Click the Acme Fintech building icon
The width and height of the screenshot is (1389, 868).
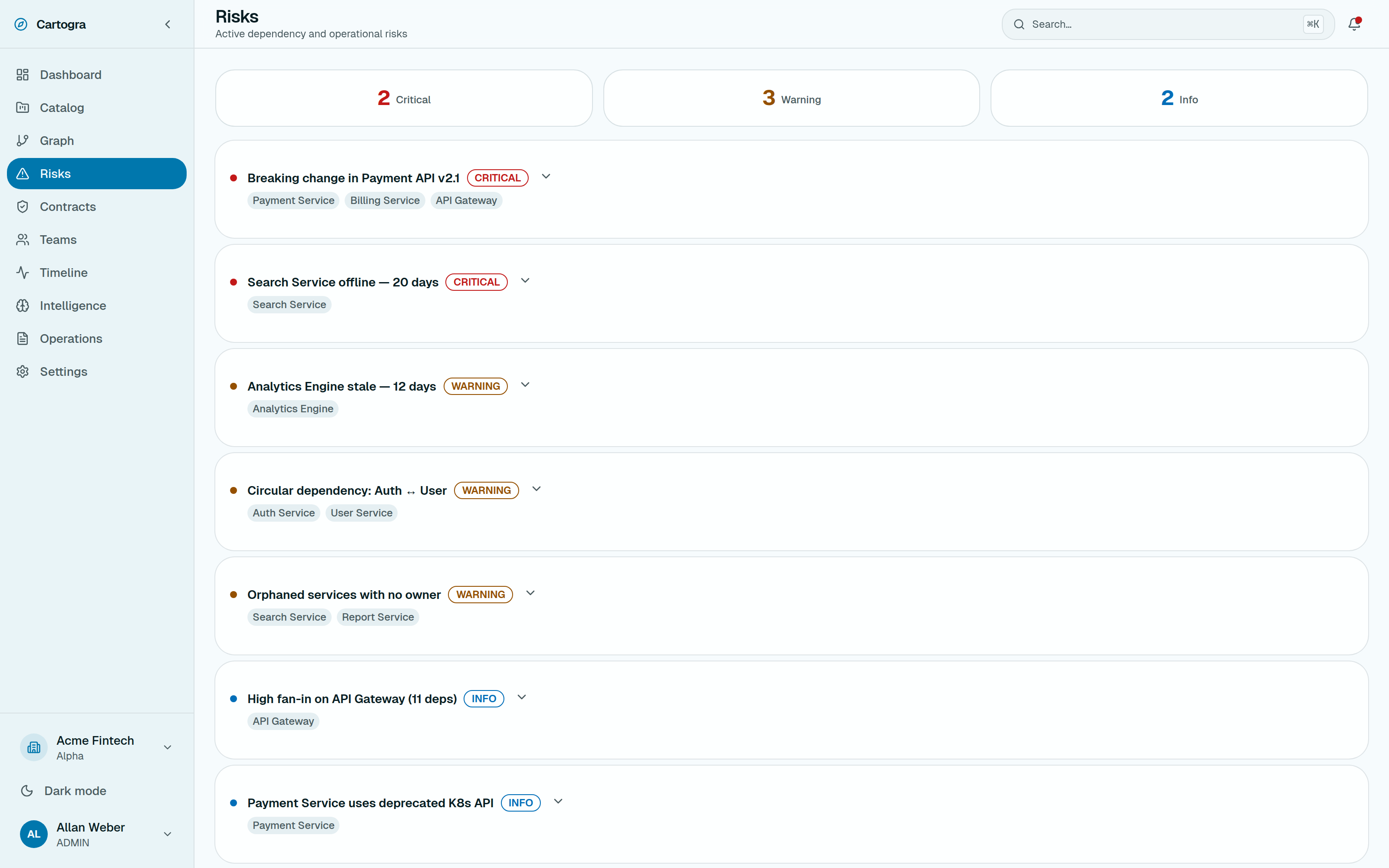tap(34, 747)
